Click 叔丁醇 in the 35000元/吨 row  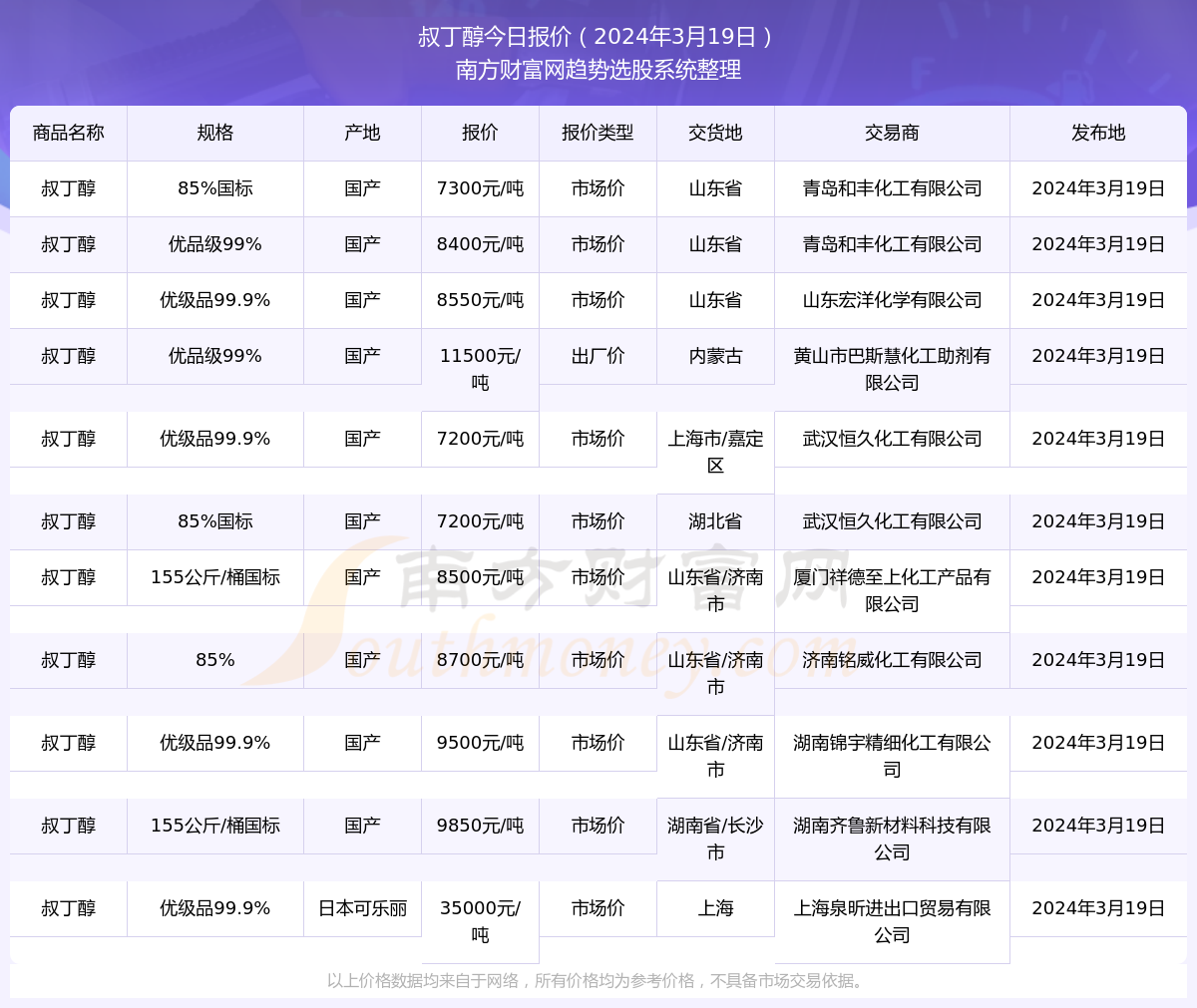pos(68,908)
